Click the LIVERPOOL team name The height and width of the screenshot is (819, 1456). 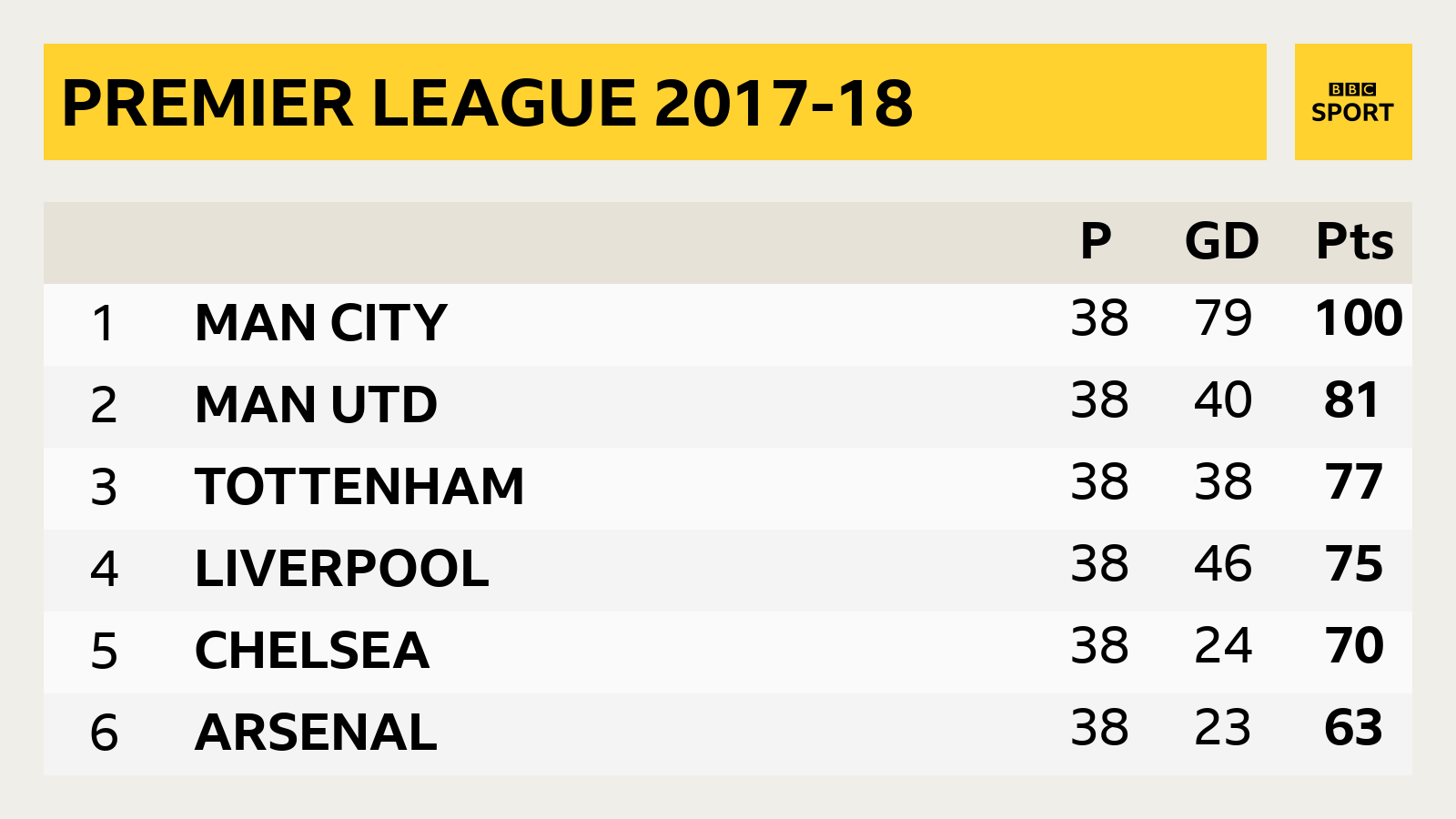[x=342, y=569]
